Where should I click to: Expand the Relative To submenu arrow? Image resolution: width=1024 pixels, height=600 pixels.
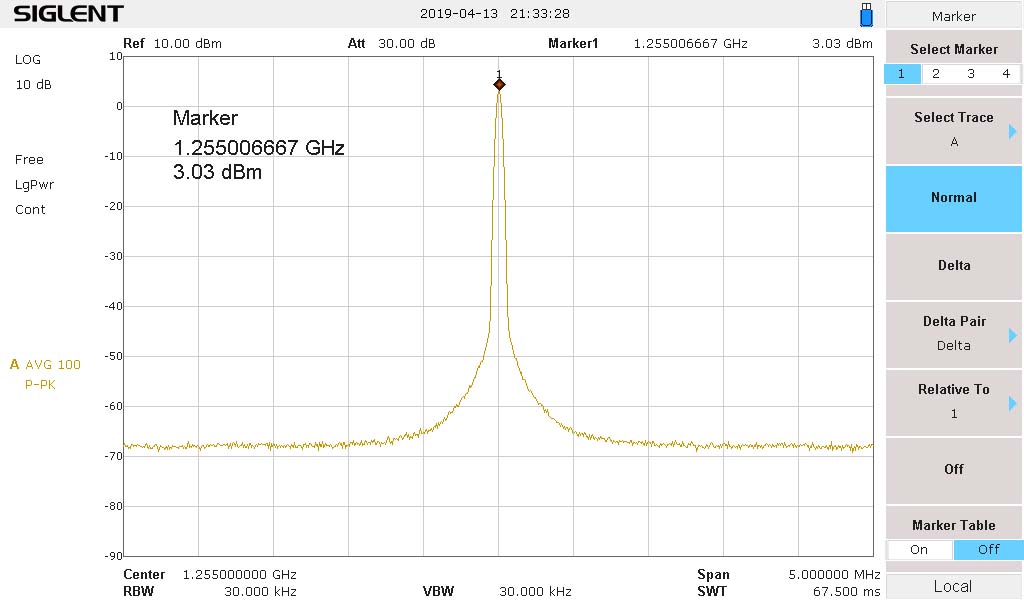coord(1012,403)
